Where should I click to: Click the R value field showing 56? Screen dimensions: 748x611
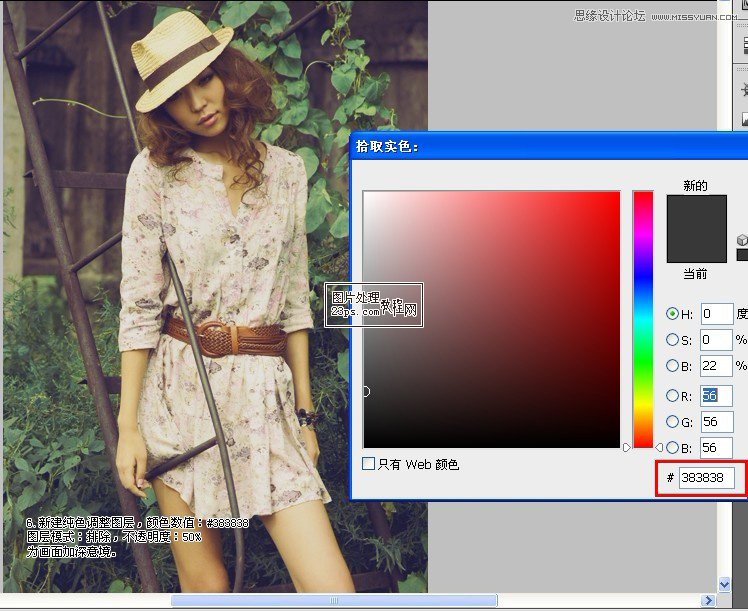pyautogui.click(x=717, y=396)
